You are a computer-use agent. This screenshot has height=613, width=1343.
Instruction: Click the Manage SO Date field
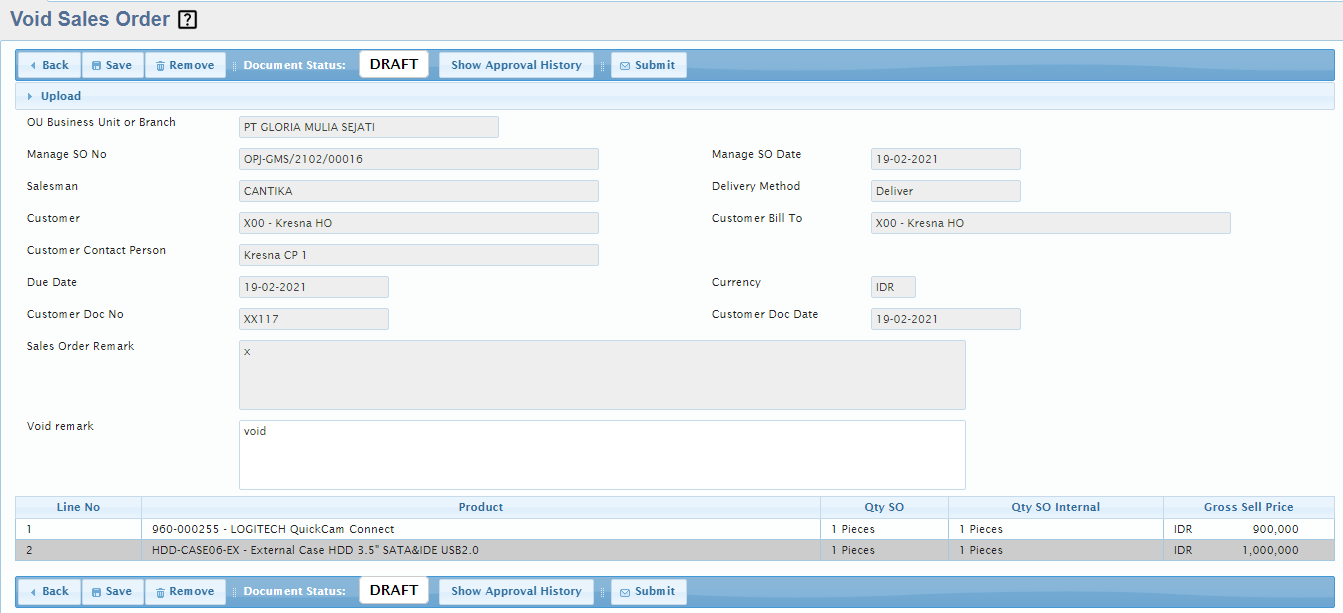(x=946, y=159)
